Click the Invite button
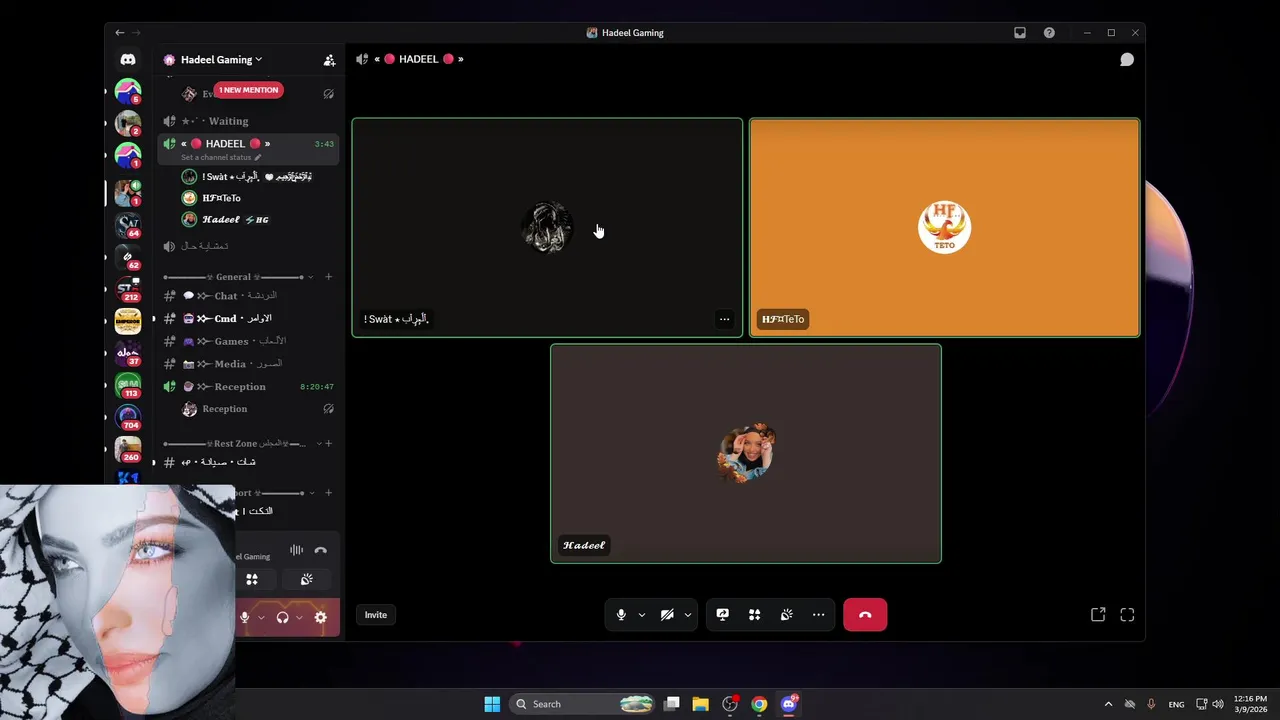The image size is (1280, 720). coord(376,615)
